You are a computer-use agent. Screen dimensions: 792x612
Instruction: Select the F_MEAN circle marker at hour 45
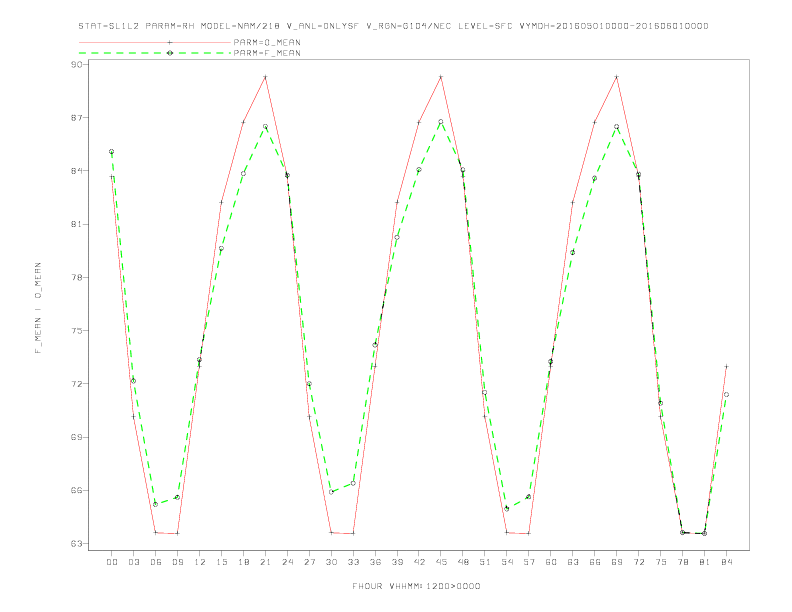pos(441,122)
